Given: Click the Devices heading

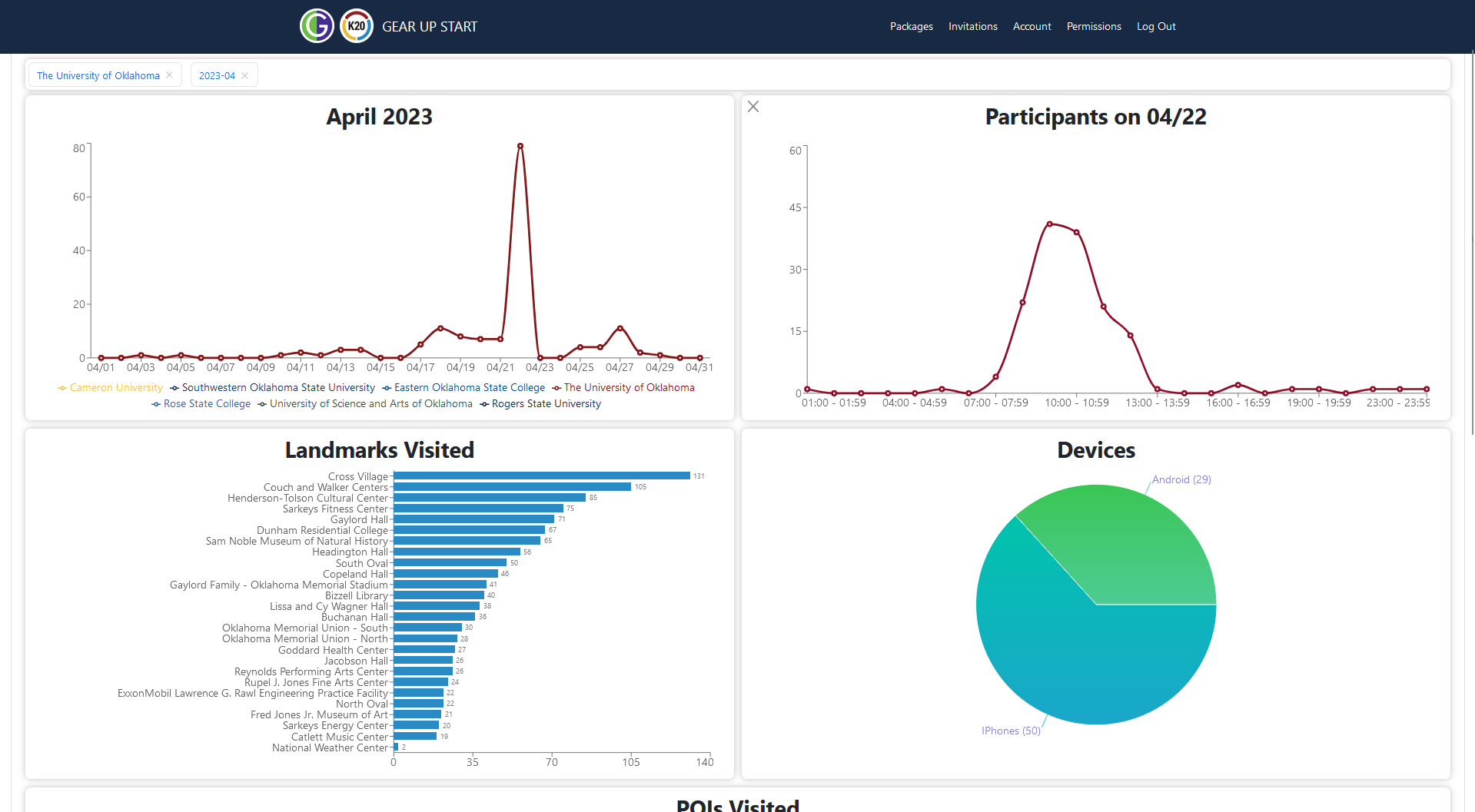Looking at the screenshot, I should (1096, 450).
